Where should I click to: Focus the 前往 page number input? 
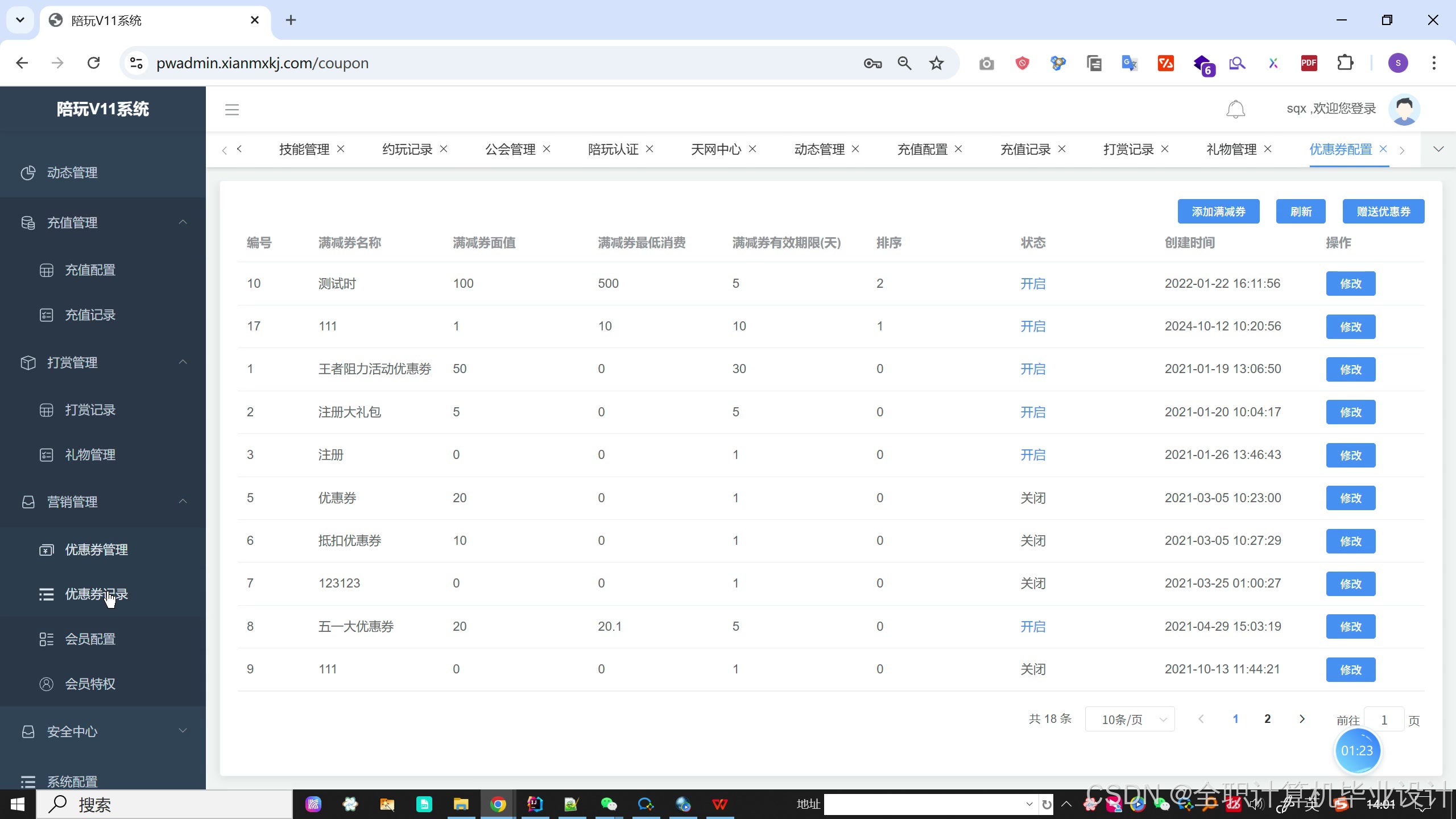pos(1384,720)
